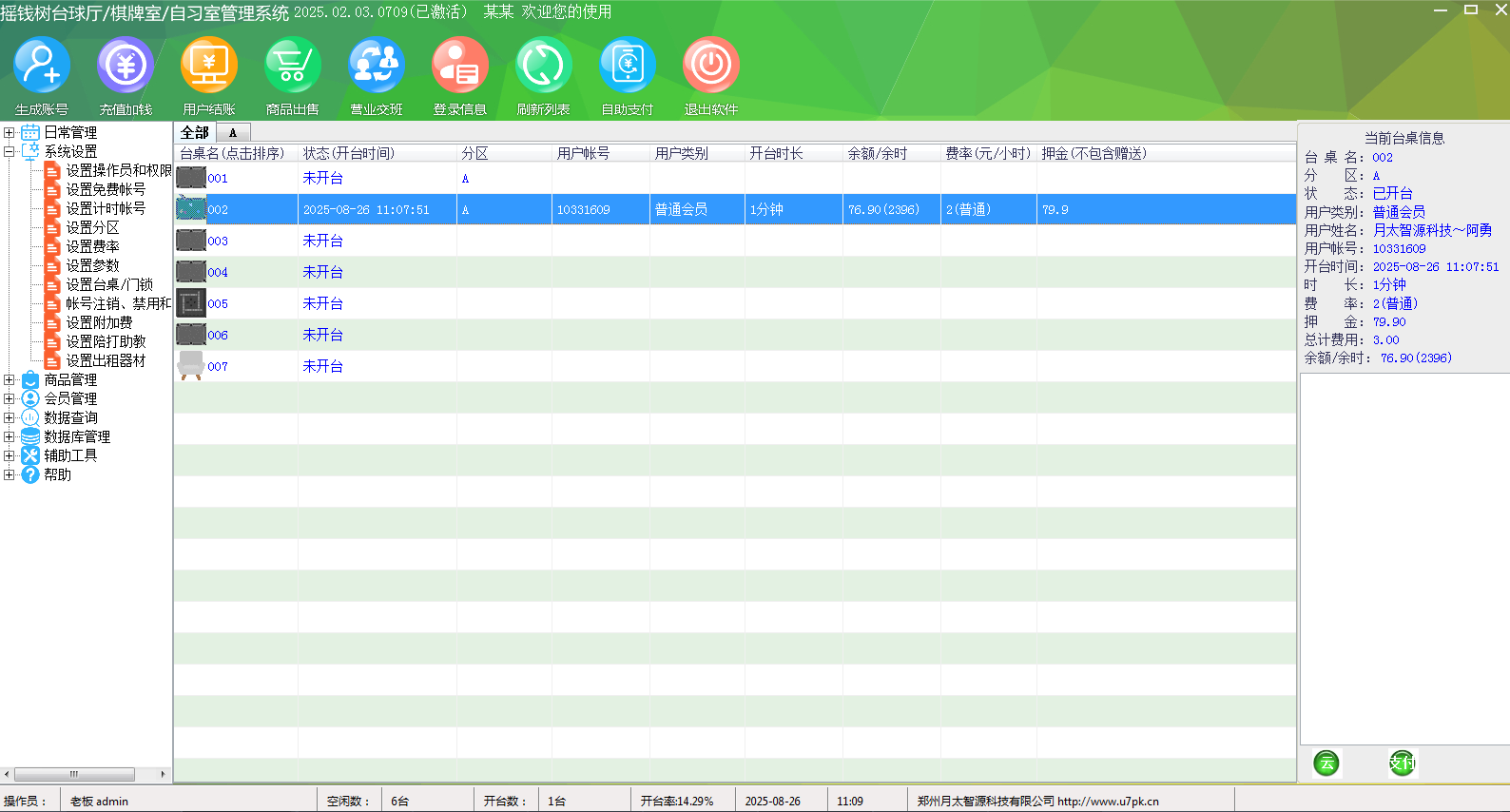Expand the 会员管理 tree node
This screenshot has height=812, width=1510.
pos(10,399)
